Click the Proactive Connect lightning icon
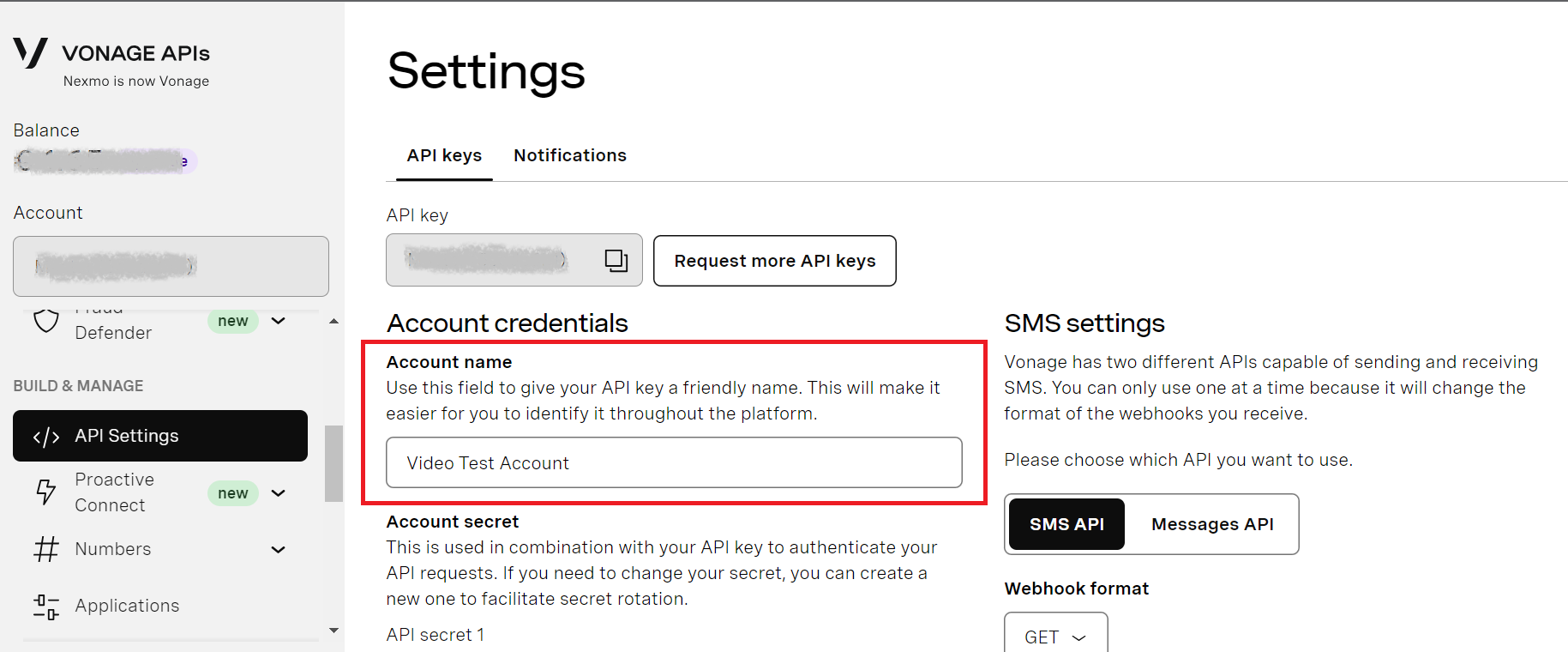Image resolution: width=1568 pixels, height=652 pixels. click(x=46, y=492)
